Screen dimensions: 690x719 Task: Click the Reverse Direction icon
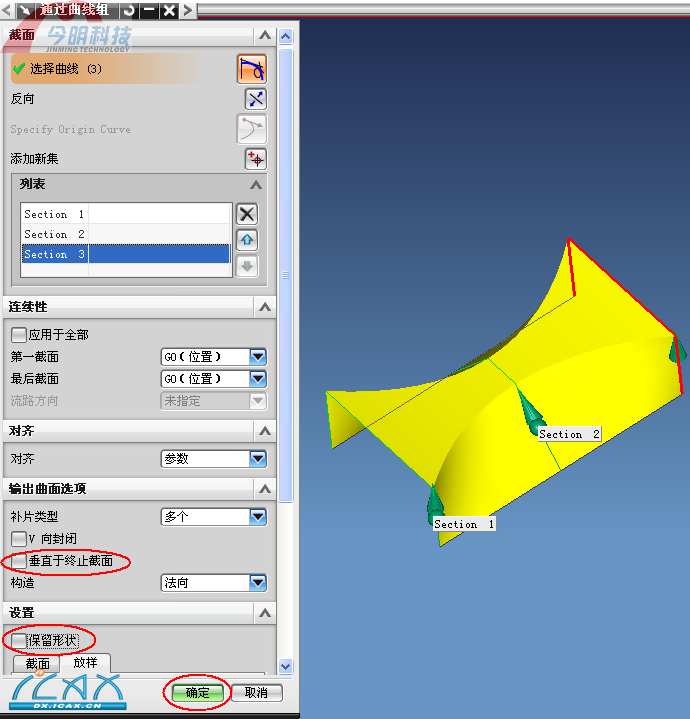(255, 99)
